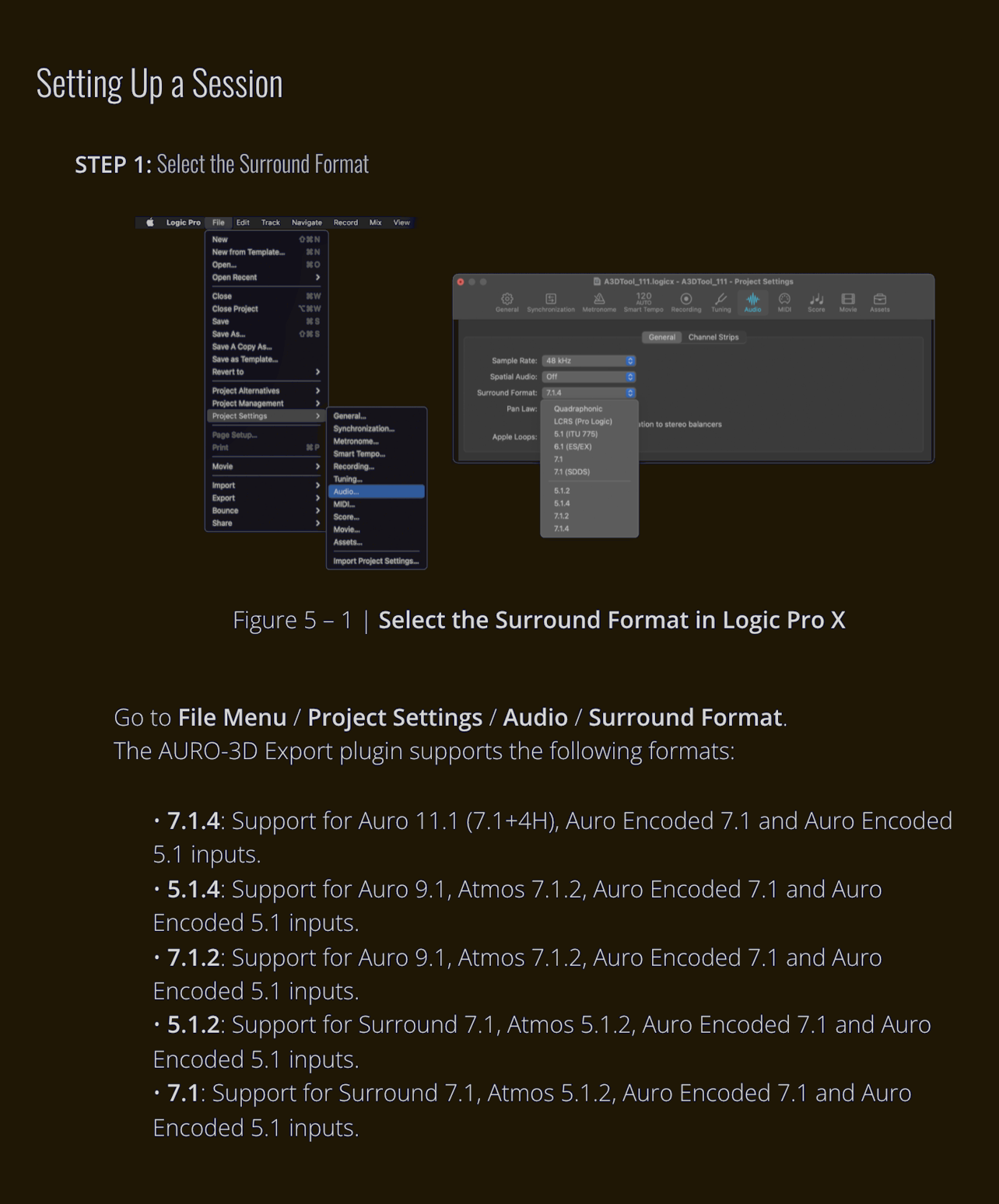999x1204 pixels.
Task: Open the Mix menu
Action: (x=376, y=222)
